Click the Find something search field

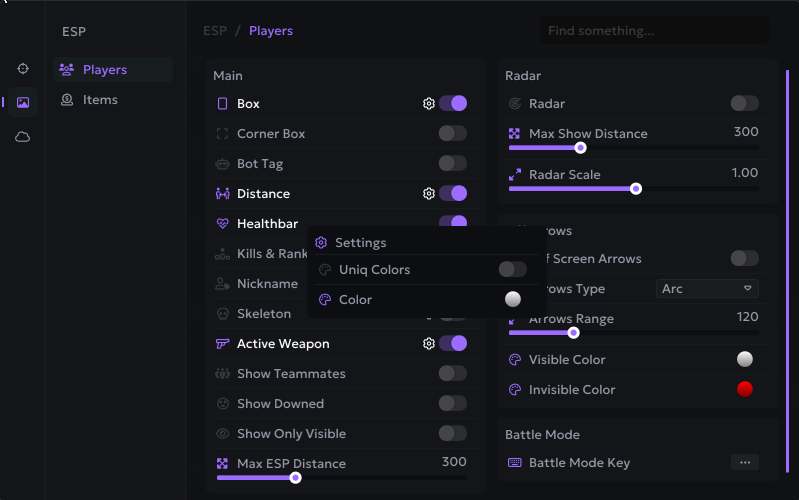654,31
